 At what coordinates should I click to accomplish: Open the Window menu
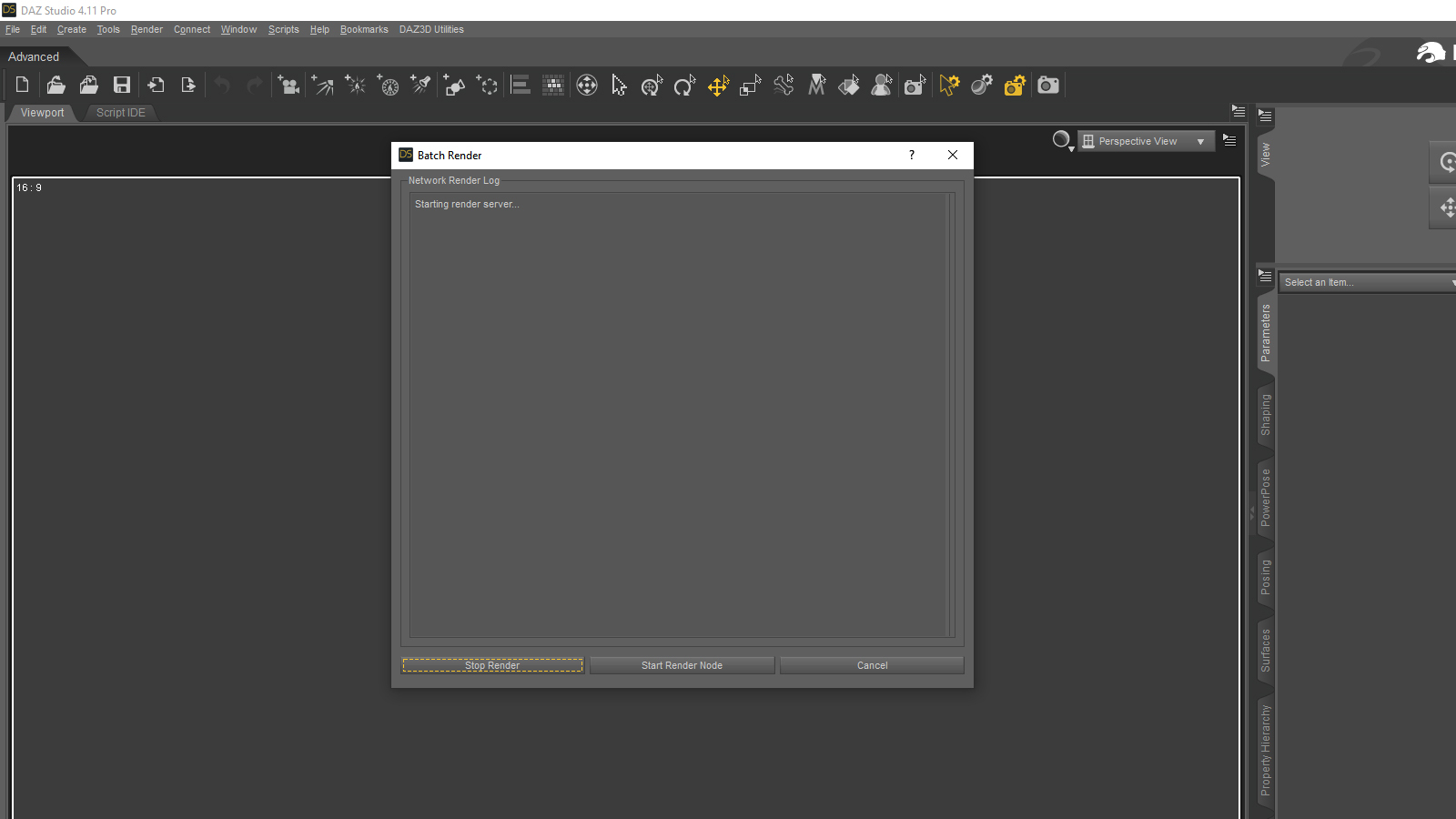click(238, 29)
